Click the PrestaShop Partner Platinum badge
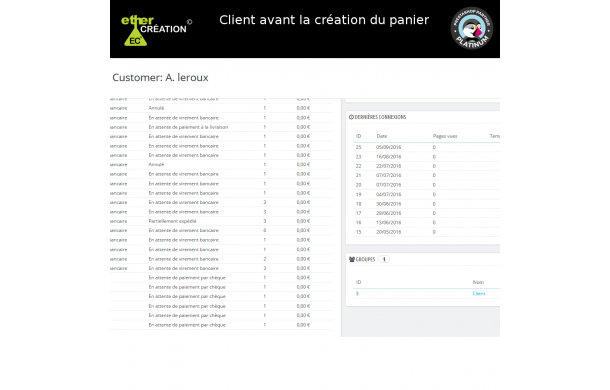 (472, 28)
